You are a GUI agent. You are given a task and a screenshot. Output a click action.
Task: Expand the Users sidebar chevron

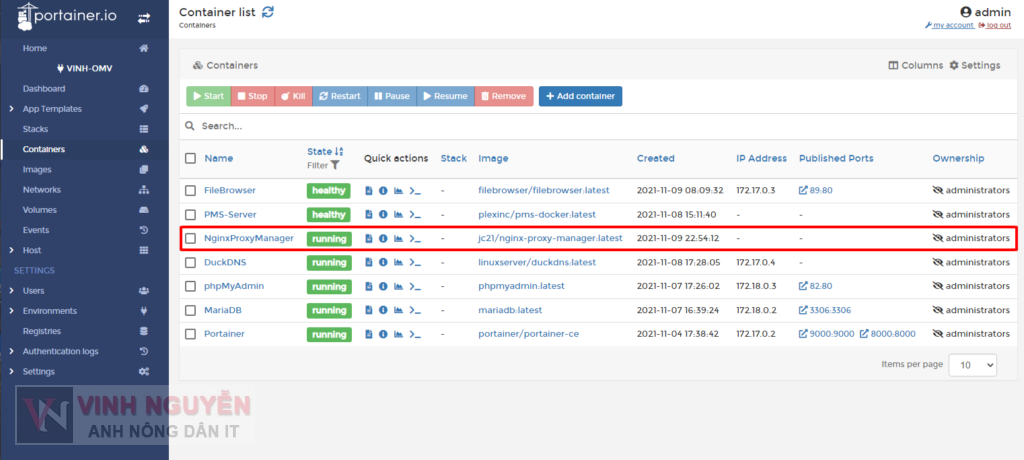[x=12, y=291]
